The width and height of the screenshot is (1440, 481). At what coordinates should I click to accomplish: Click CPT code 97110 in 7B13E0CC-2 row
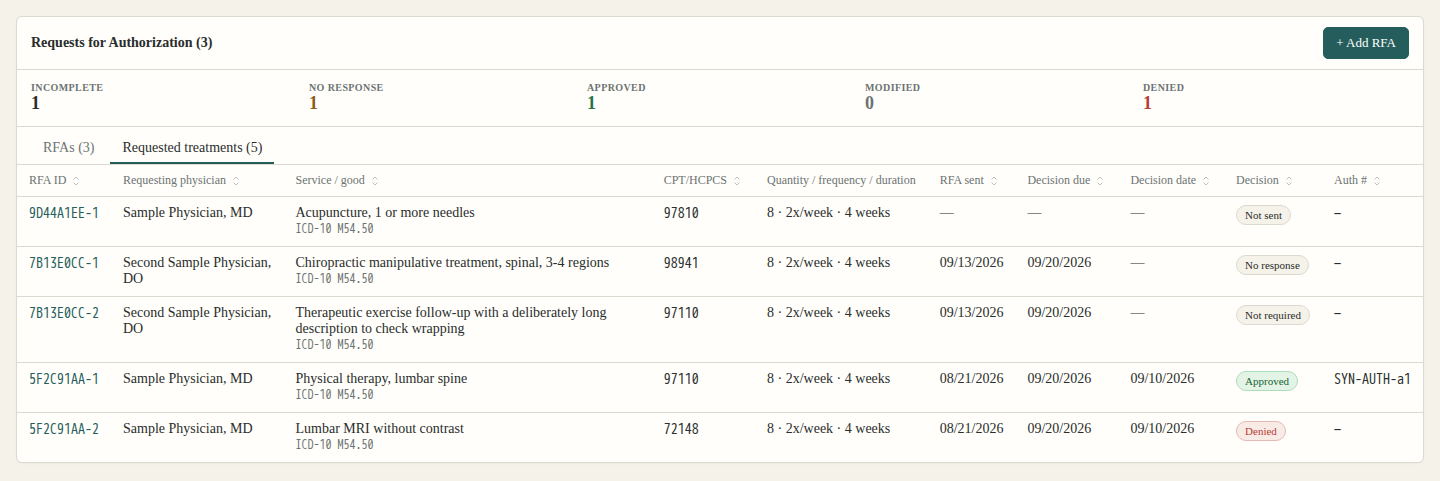[681, 313]
